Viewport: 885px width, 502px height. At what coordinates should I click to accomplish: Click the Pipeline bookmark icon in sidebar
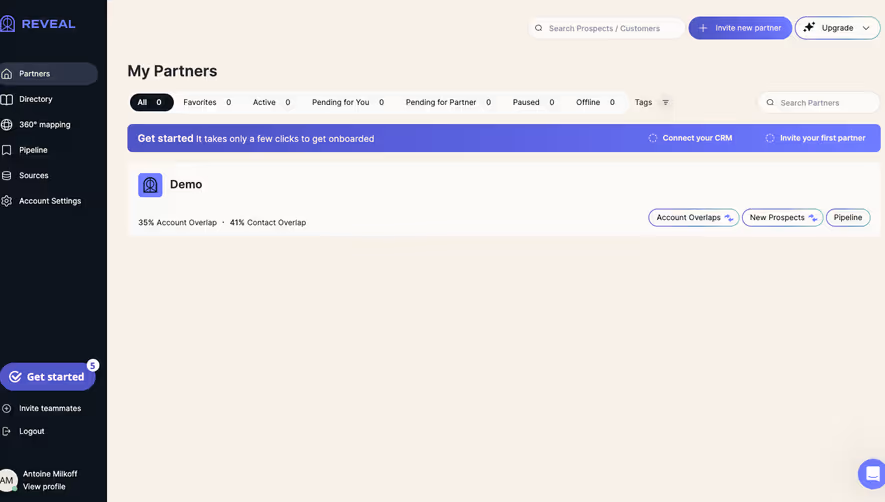pyautogui.click(x=7, y=150)
